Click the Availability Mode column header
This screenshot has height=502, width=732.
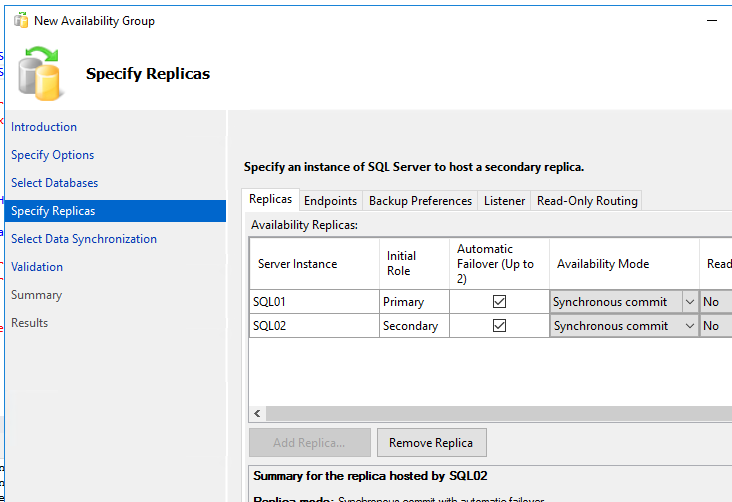[624, 264]
